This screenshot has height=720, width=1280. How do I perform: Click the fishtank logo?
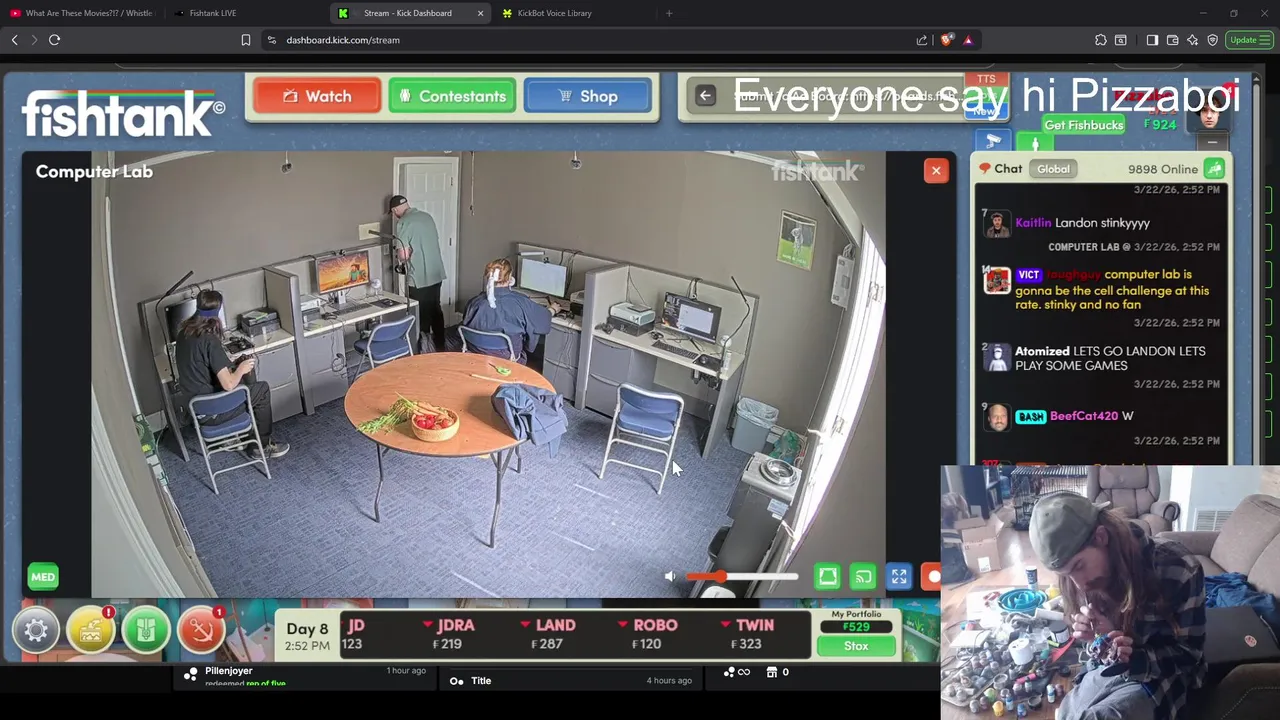(x=122, y=114)
